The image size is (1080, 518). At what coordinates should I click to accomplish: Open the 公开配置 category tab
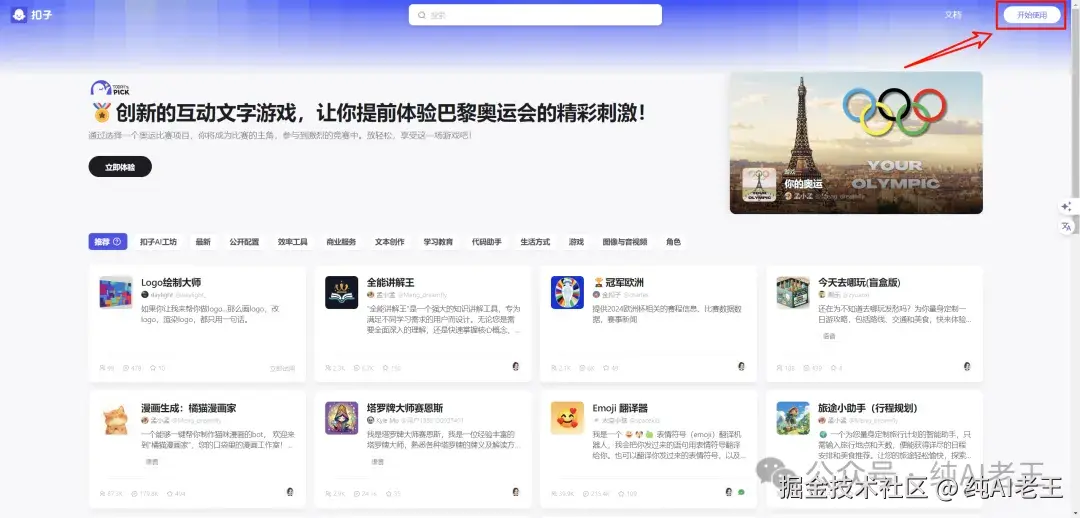[x=244, y=242]
